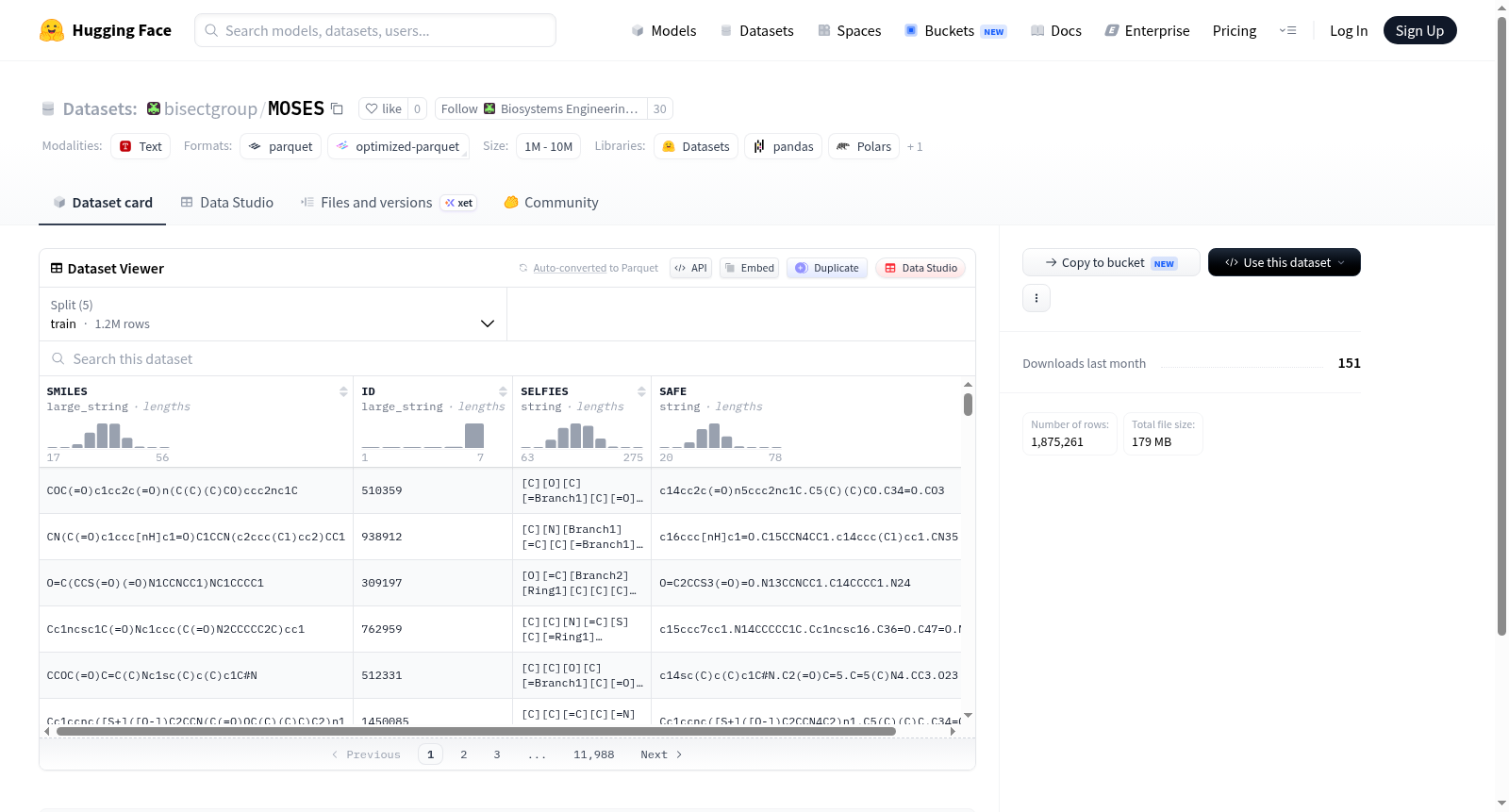Image resolution: width=1509 pixels, height=812 pixels.
Task: Click the table vertical scrollbar thumb
Action: 968,405
